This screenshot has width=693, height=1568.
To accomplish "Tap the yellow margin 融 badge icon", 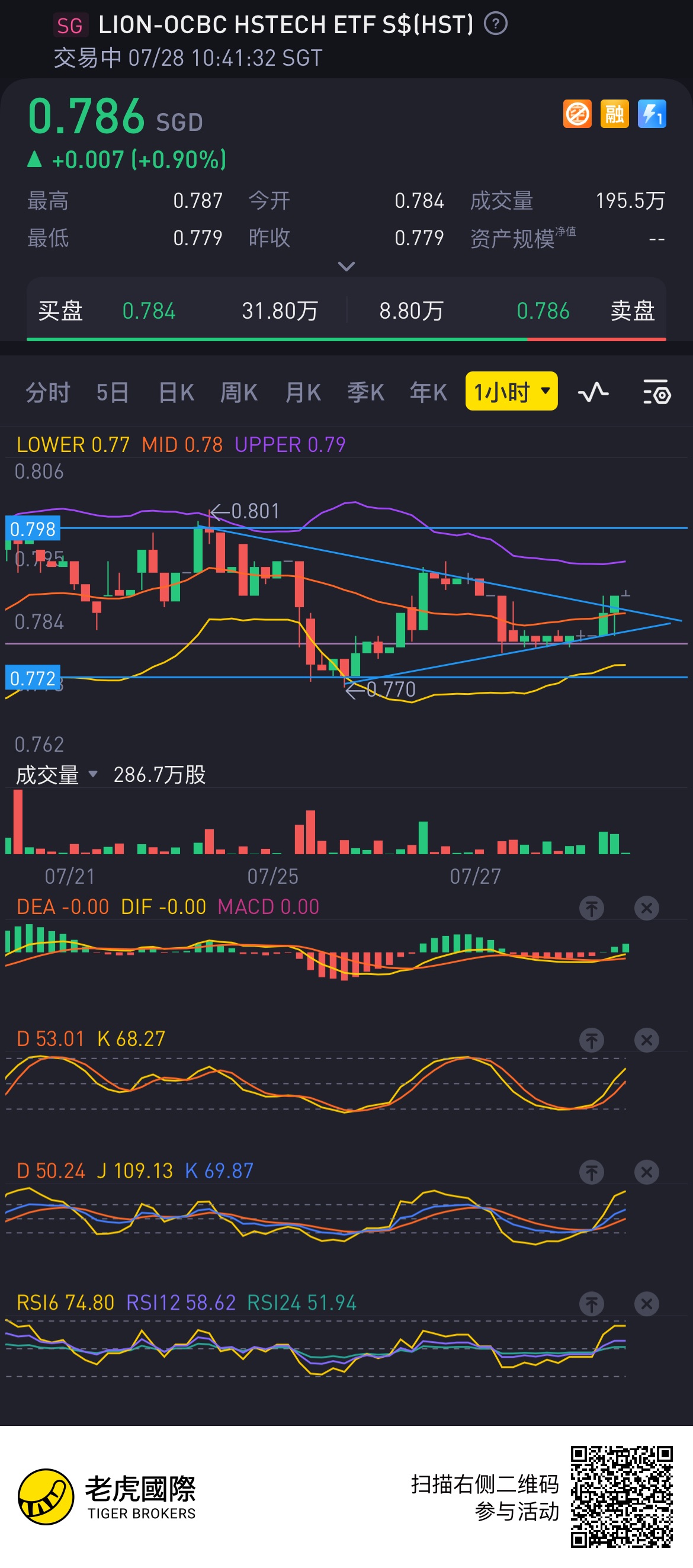I will point(614,114).
